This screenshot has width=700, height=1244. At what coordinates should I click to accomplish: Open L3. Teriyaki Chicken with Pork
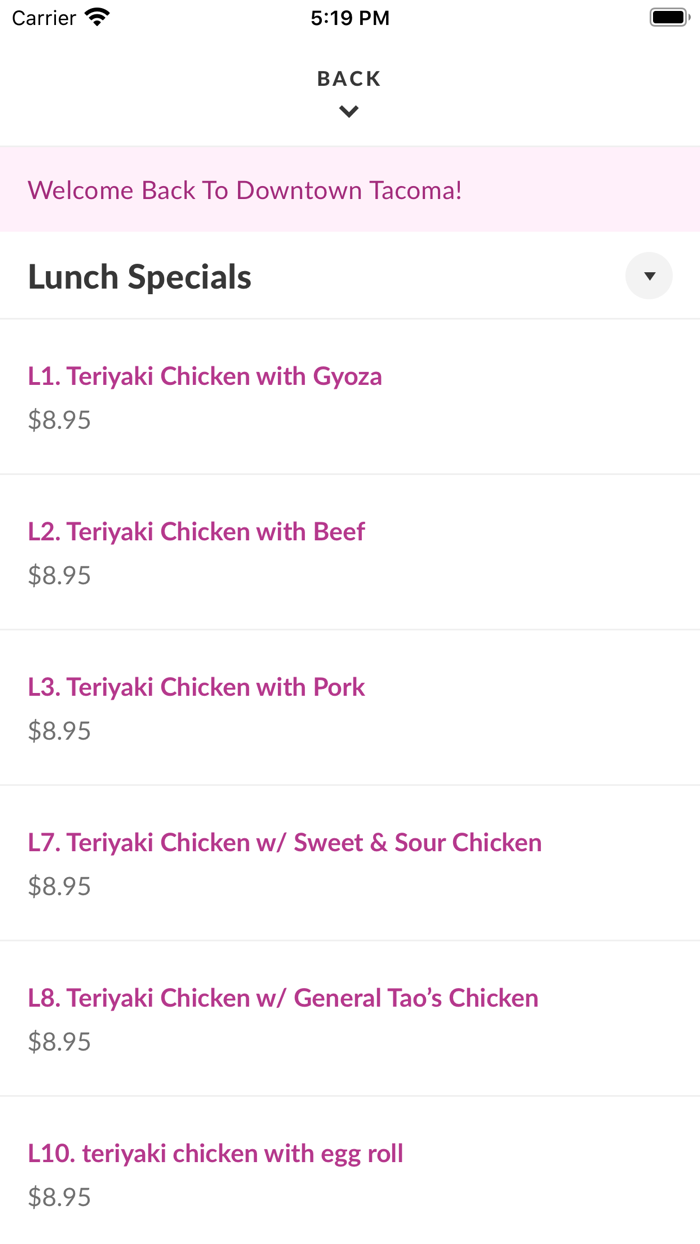[x=196, y=687]
